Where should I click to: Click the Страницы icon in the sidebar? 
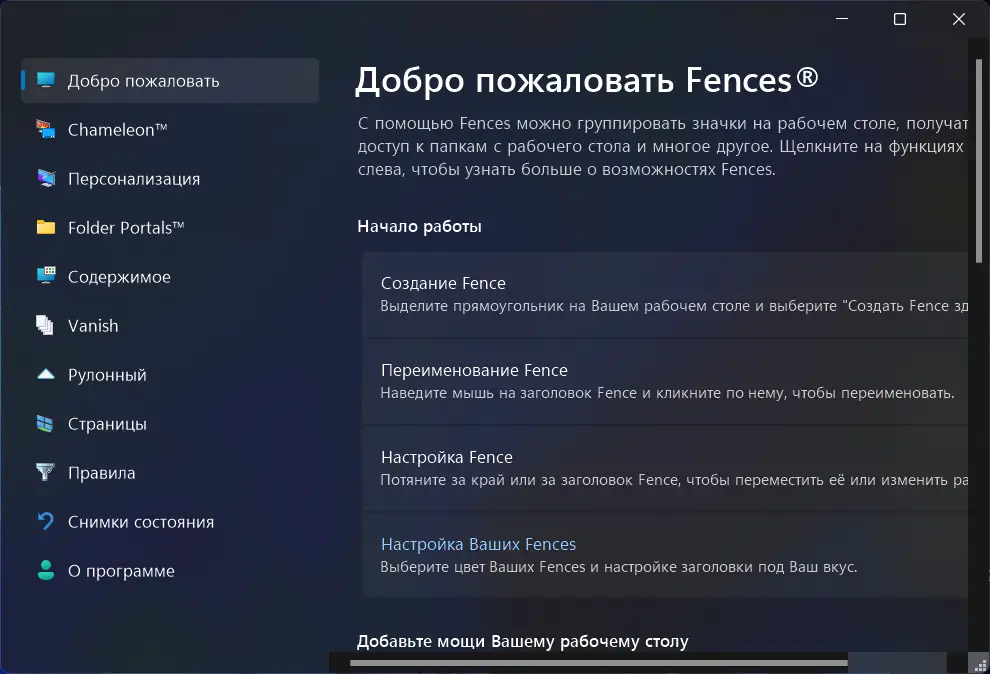45,423
